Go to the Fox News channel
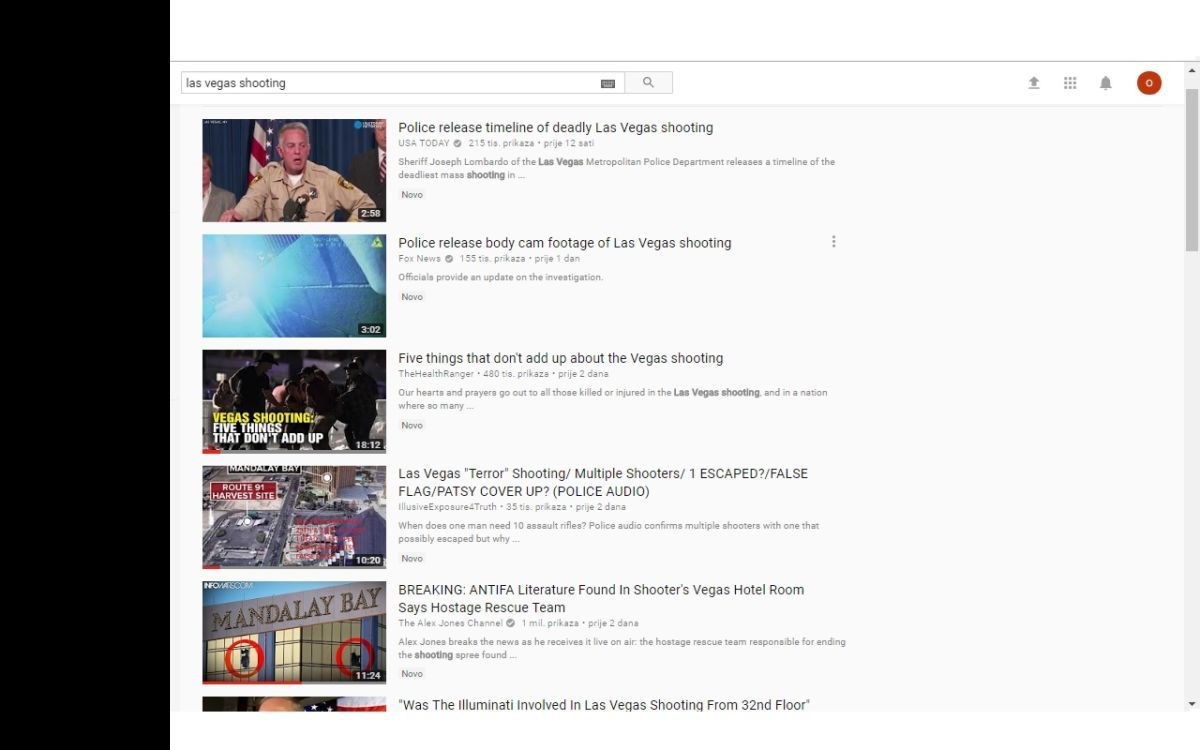This screenshot has width=1200, height=750. 419,259
